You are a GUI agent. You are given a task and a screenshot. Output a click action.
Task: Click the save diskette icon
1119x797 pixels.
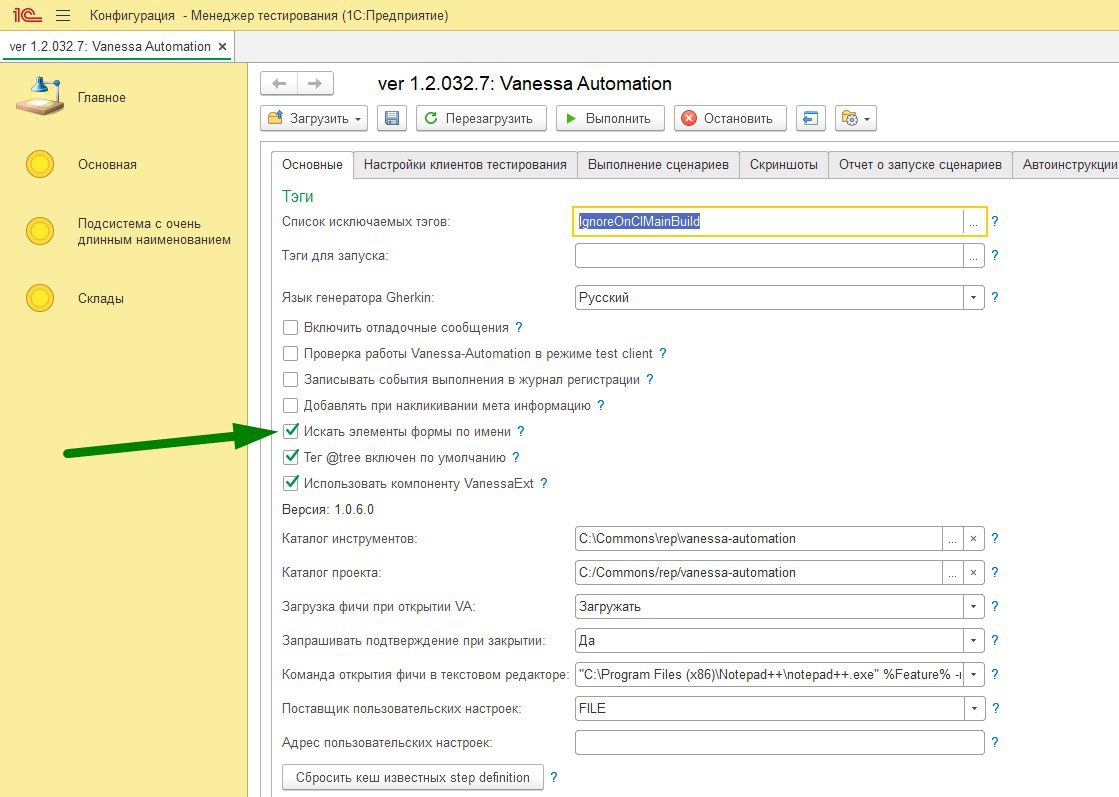click(x=391, y=118)
